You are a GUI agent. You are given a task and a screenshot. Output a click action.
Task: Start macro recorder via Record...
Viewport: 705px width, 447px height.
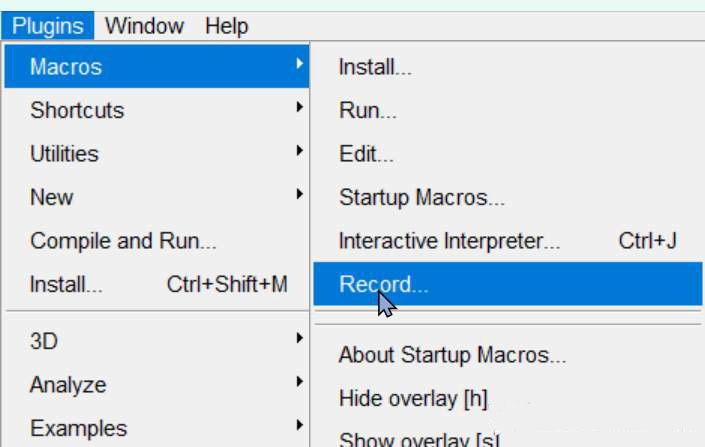tap(508, 284)
